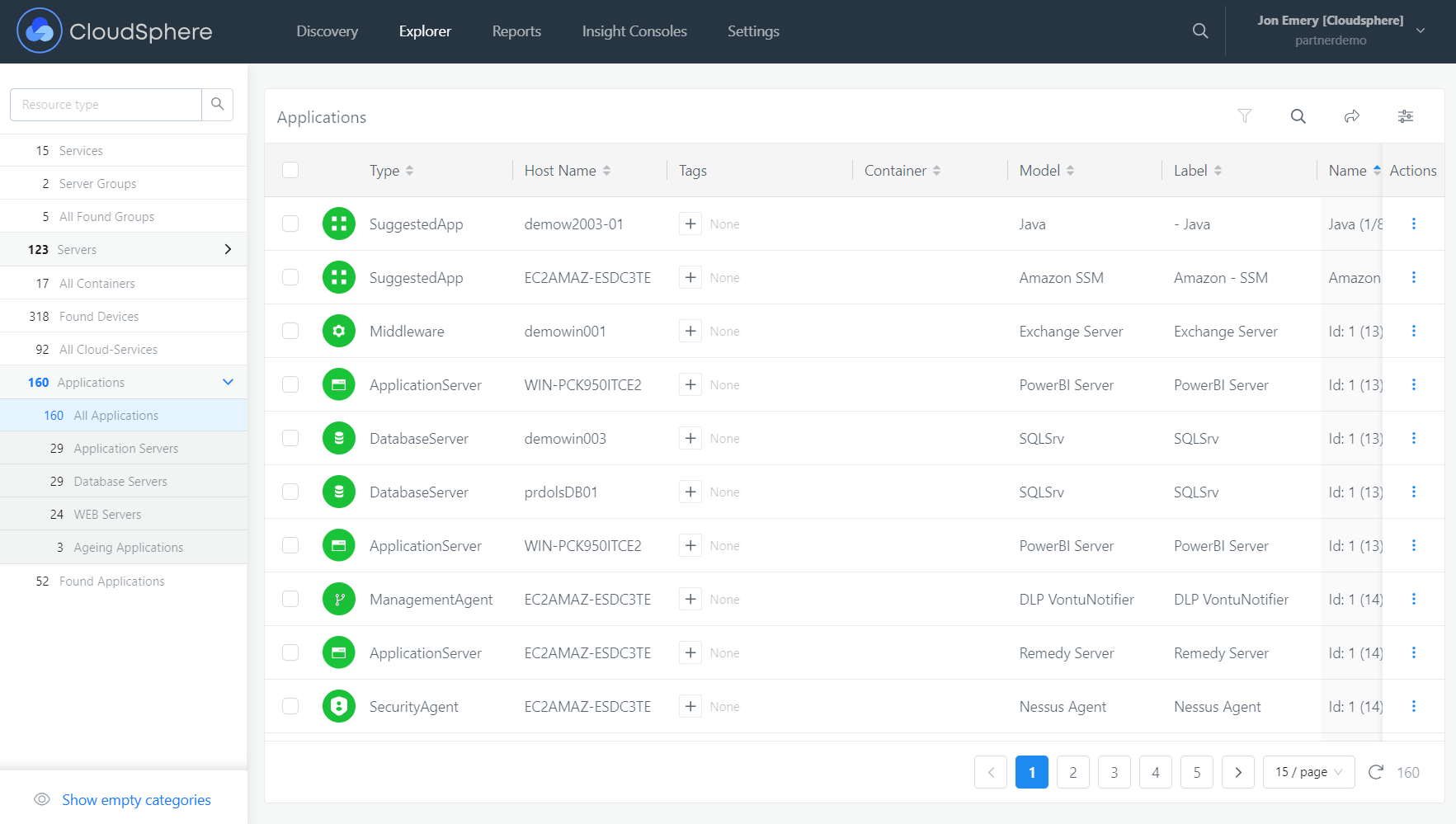The image size is (1456, 824).
Task: Open the global search icon in the top bar
Action: [x=1200, y=31]
